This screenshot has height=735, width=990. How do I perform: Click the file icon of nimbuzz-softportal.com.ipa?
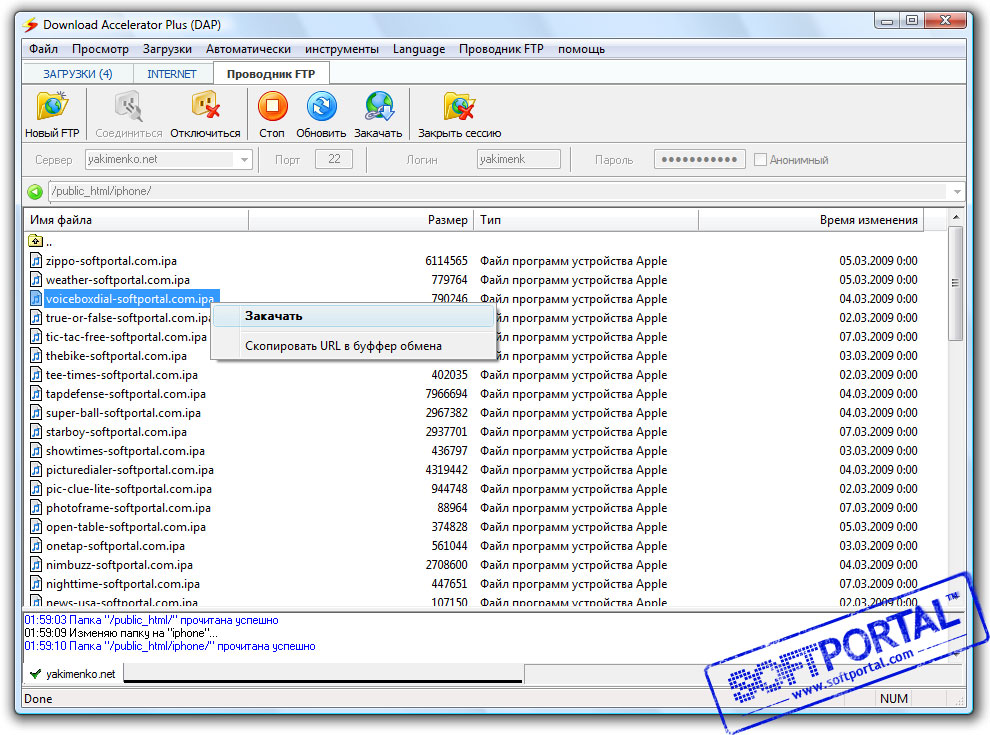(37, 565)
